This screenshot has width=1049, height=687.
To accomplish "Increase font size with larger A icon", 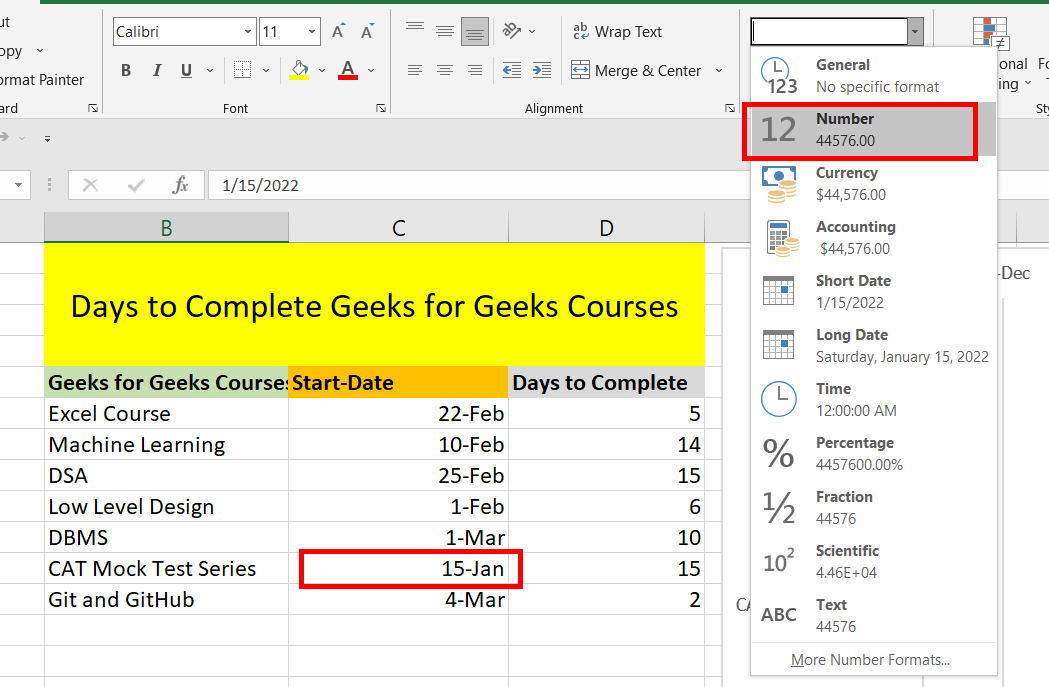I will 339,31.
